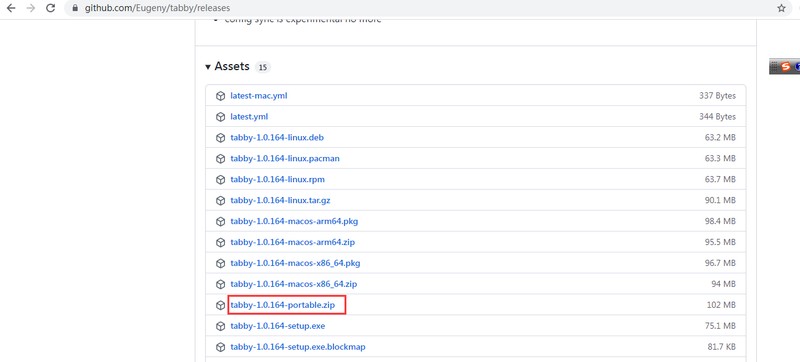Download tabby-1.0.164-portable.zip

283,305
